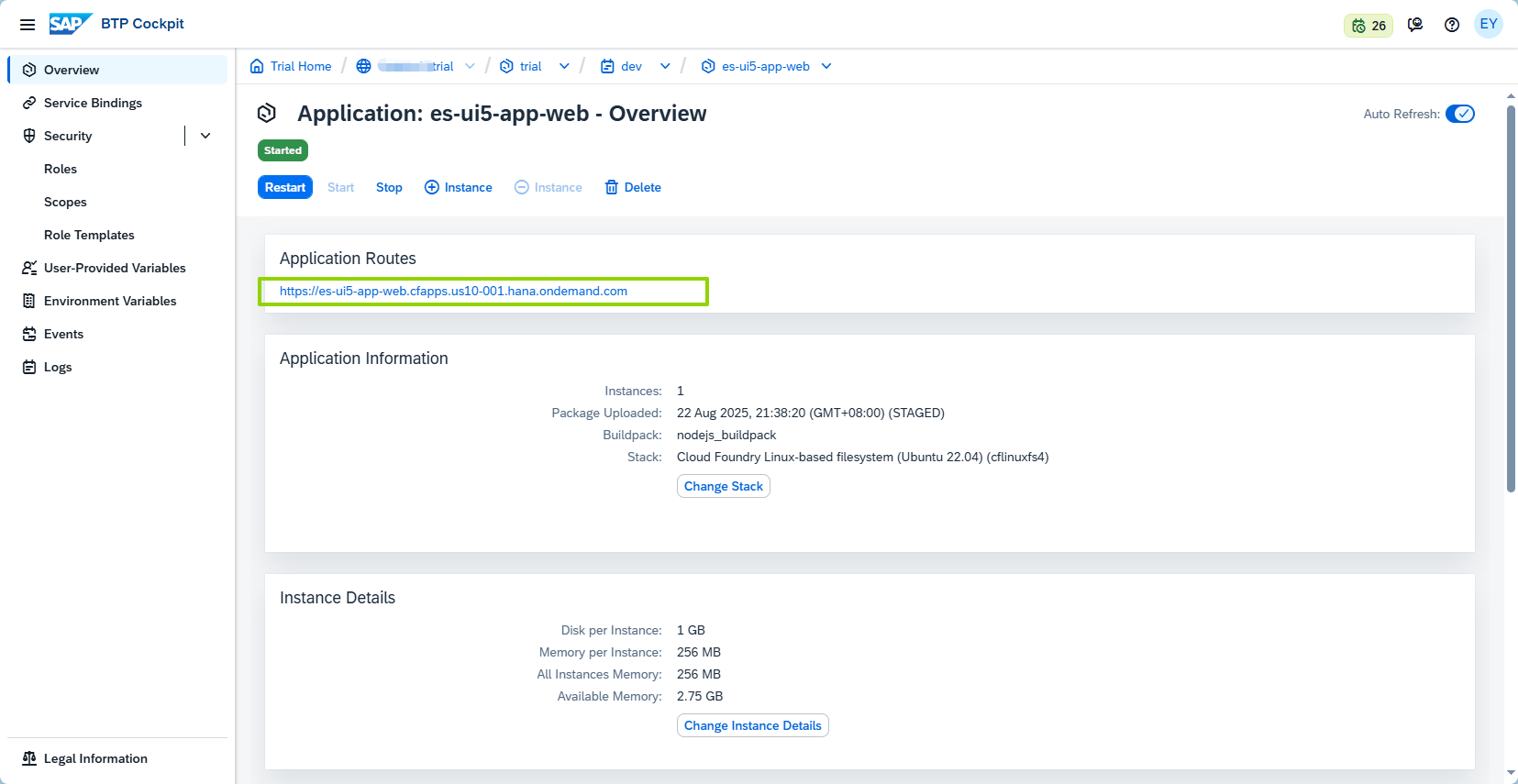Expand the dev space breadcrumb dropdown
The width and height of the screenshot is (1518, 784).
point(665,66)
